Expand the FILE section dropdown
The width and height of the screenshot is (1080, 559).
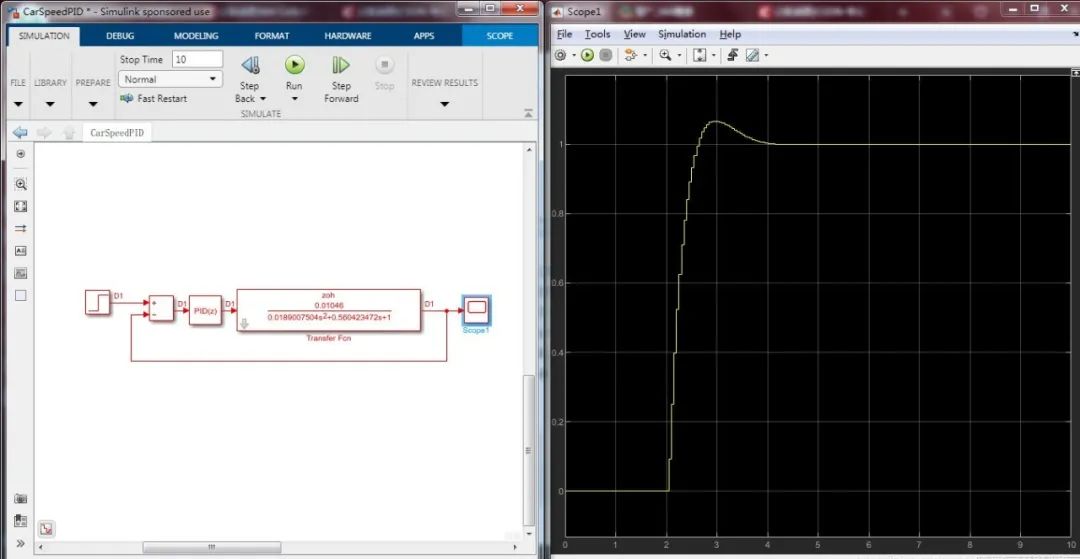click(18, 105)
